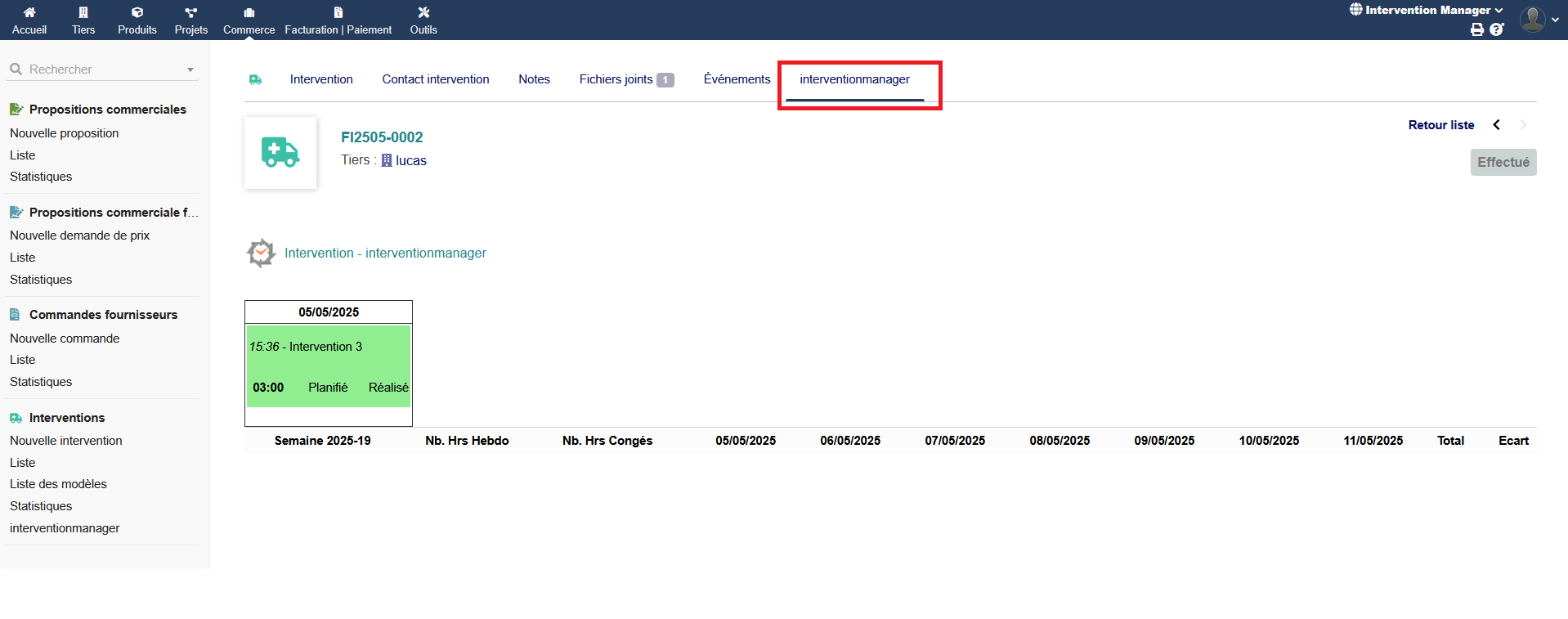This screenshot has width=1568, height=619.
Task: Open the Tiers building icon
Action: (x=83, y=13)
